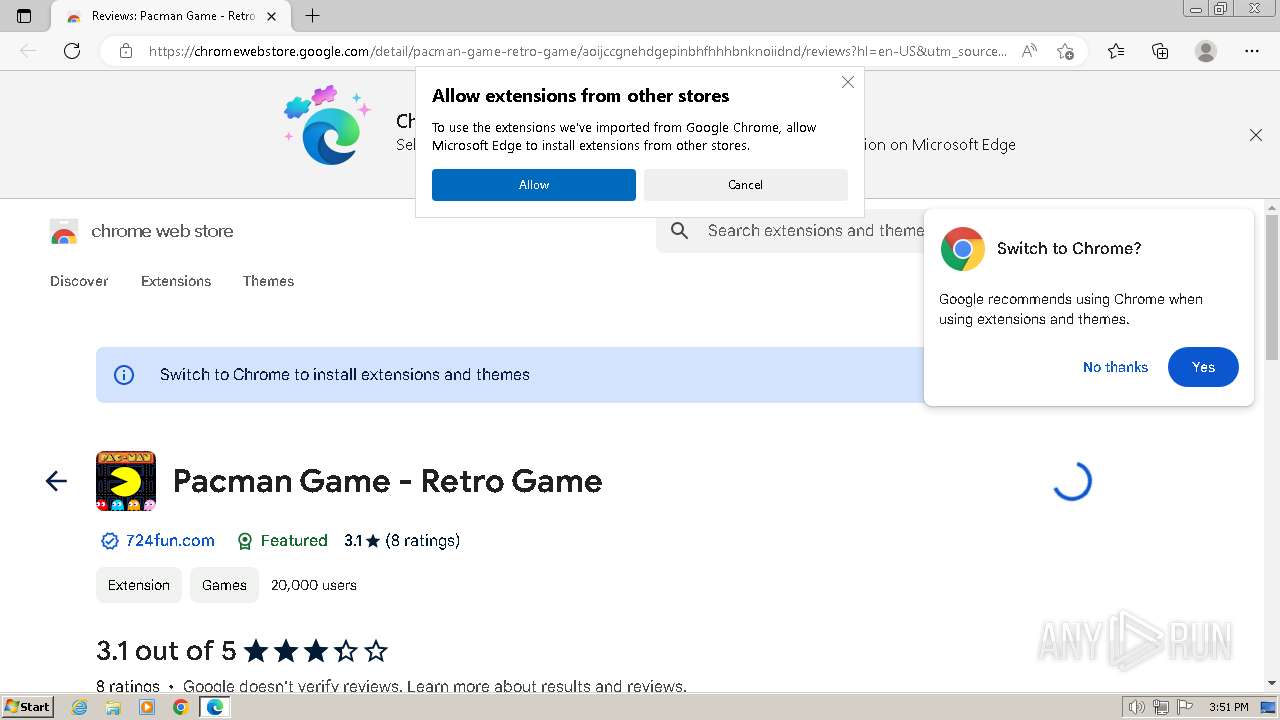Open Google Chrome from the taskbar
Viewport: 1280px width, 720px height.
[180, 707]
